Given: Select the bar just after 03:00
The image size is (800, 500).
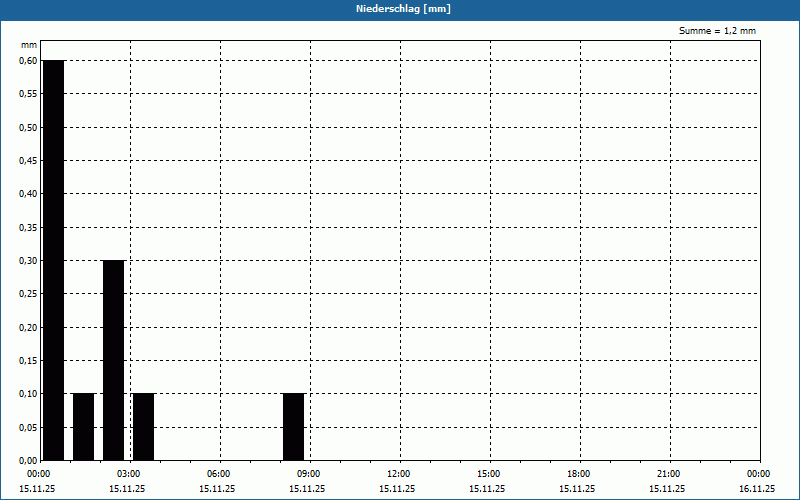Looking at the screenshot, I should point(143,427).
